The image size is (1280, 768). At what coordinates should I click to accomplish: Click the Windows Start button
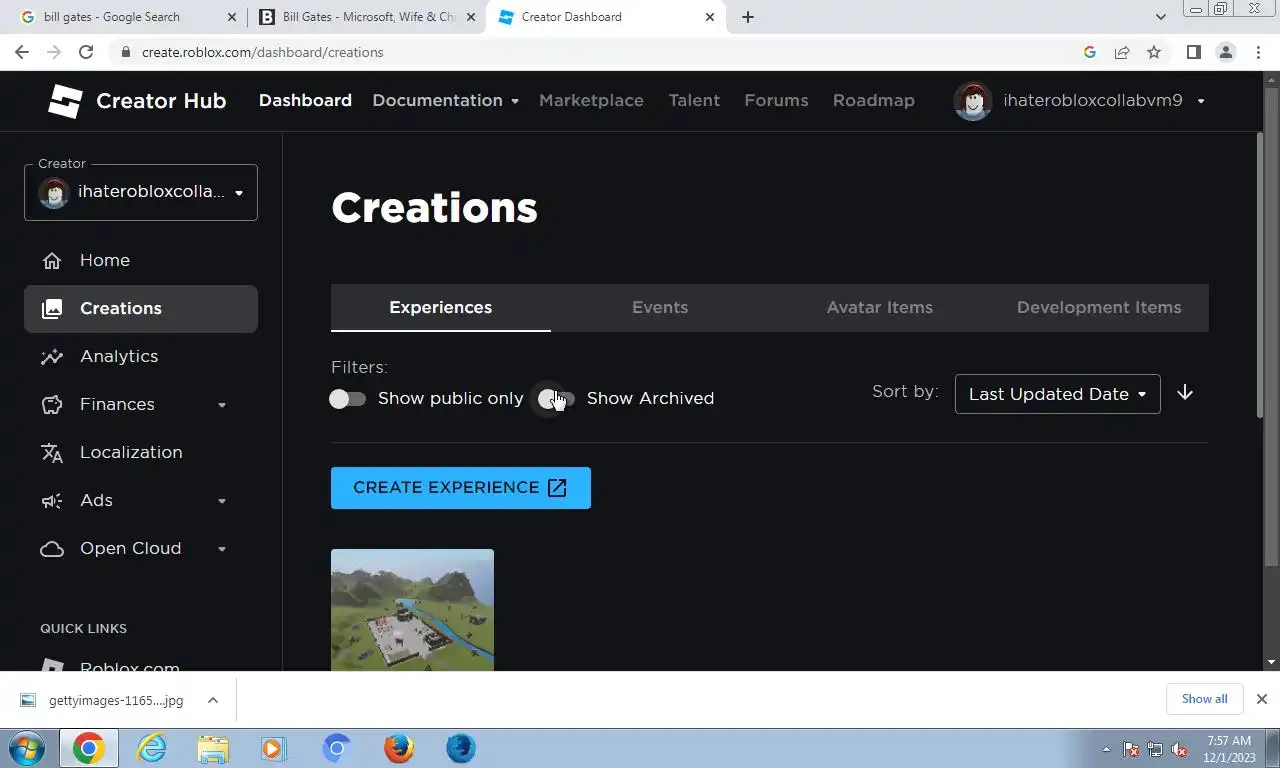(x=27, y=748)
